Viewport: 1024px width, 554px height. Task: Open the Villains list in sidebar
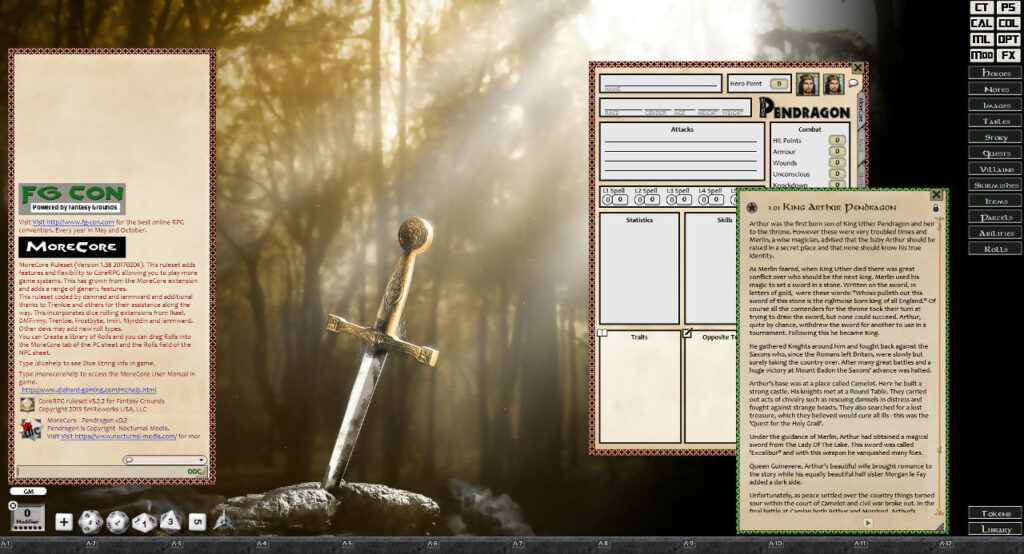pos(996,169)
